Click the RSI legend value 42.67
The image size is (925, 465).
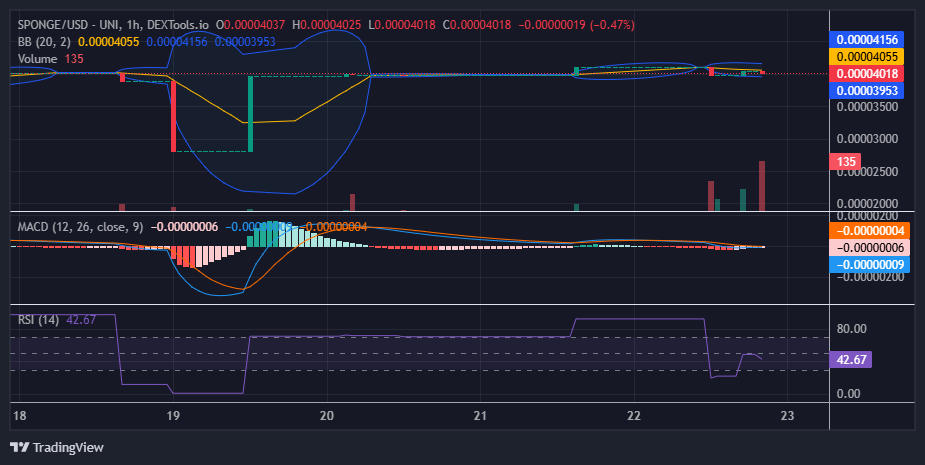click(x=81, y=320)
